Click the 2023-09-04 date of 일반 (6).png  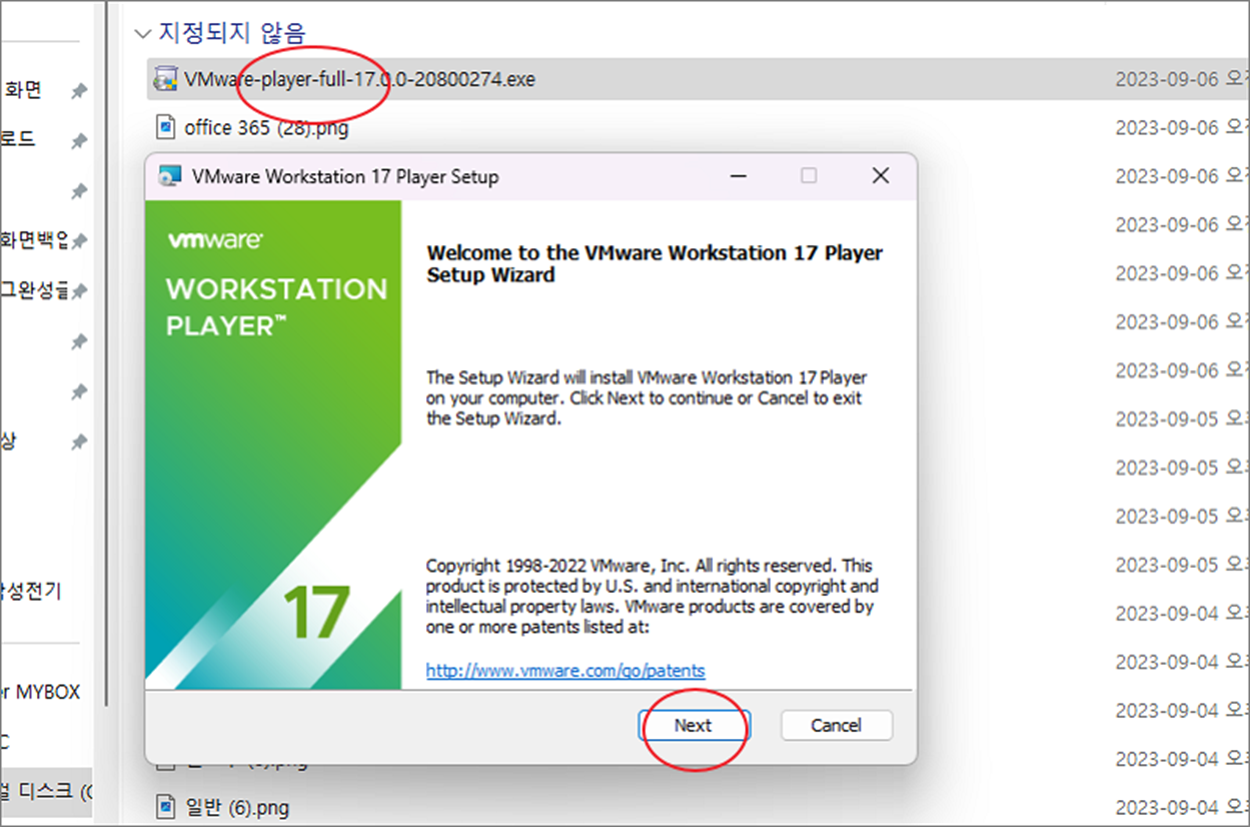1167,807
